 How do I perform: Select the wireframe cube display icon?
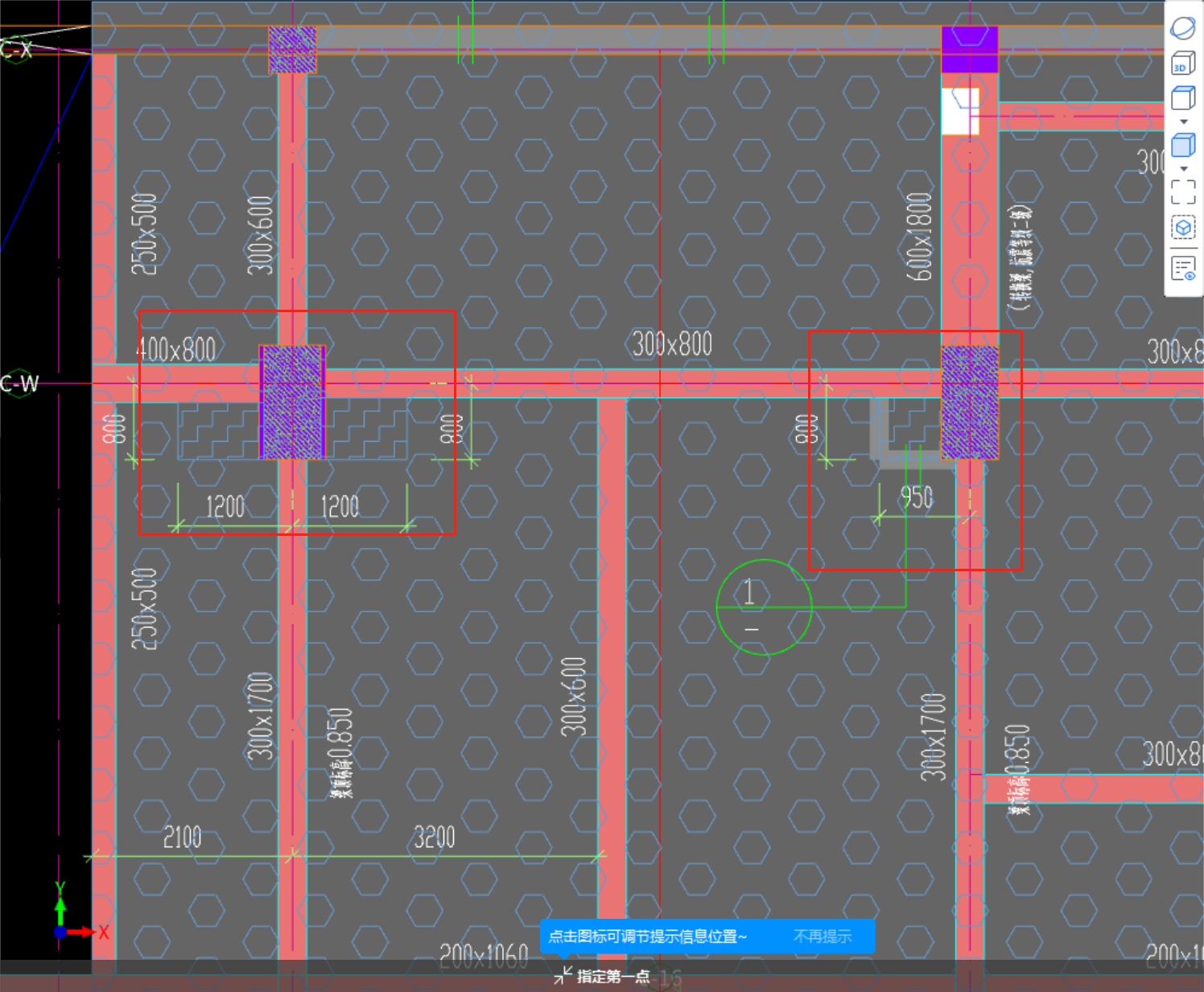click(x=1183, y=98)
